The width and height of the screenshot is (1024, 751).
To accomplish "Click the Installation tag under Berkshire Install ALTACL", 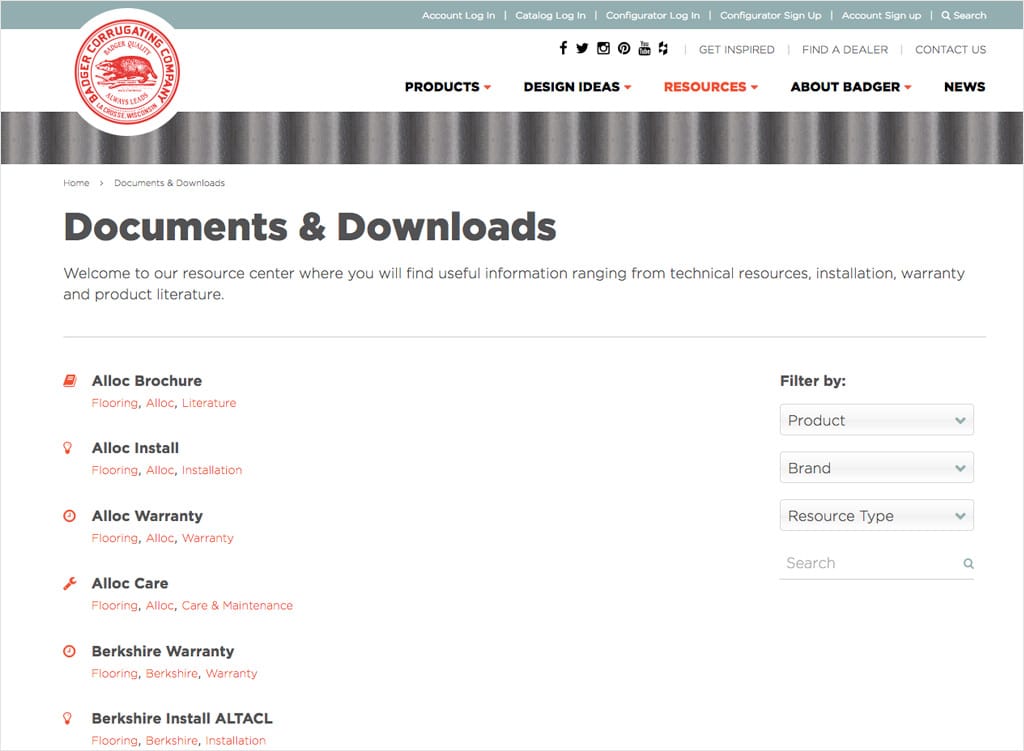I will click(235, 741).
